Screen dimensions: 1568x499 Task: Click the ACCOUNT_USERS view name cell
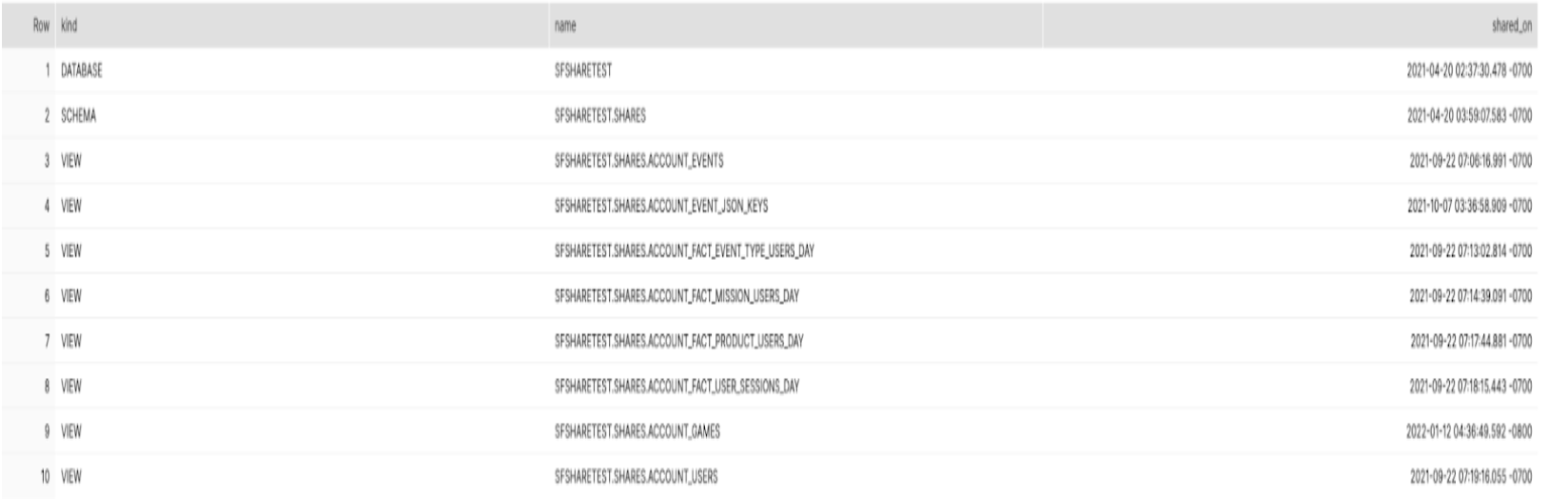tap(636, 476)
